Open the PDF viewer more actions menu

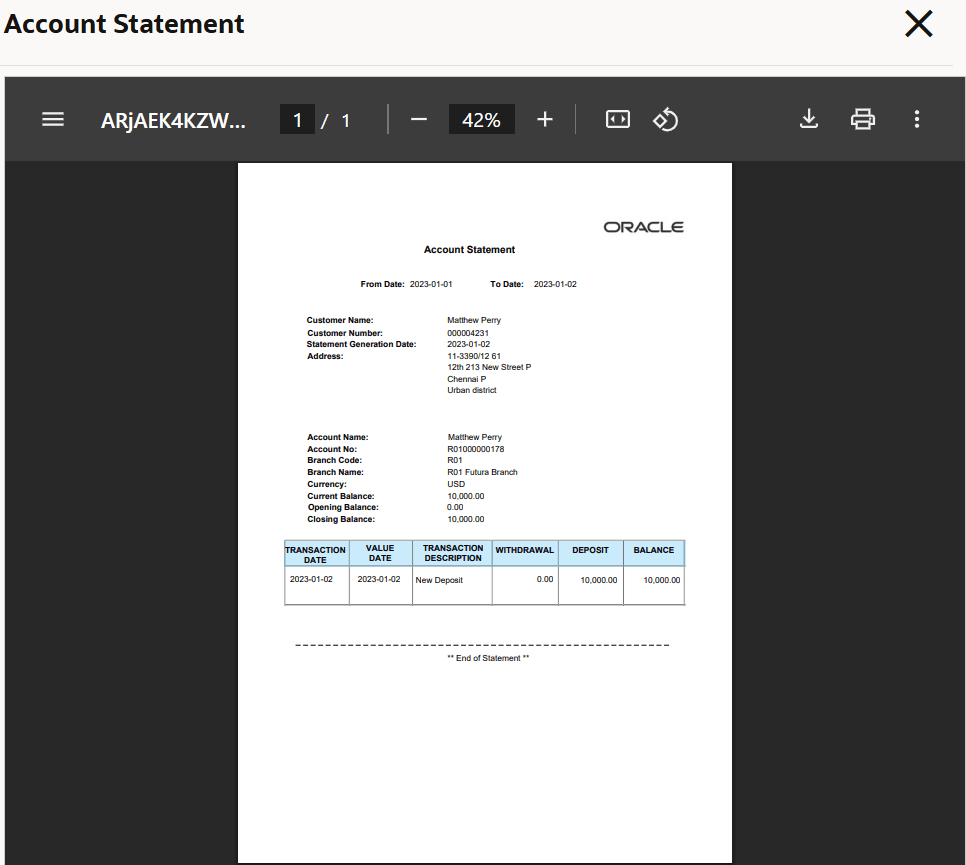click(x=917, y=119)
